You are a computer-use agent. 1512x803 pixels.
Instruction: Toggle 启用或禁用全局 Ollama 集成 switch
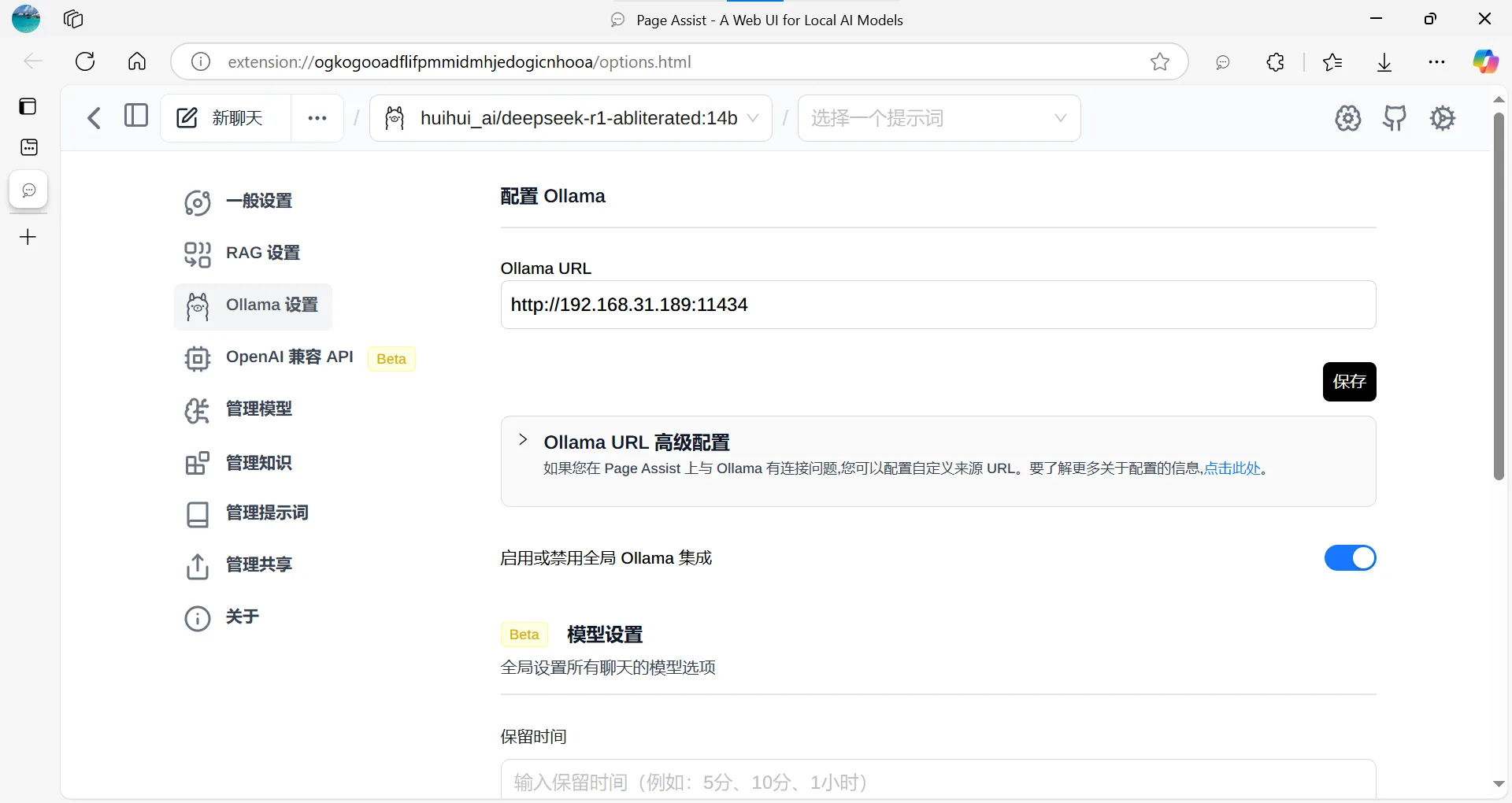point(1350,558)
